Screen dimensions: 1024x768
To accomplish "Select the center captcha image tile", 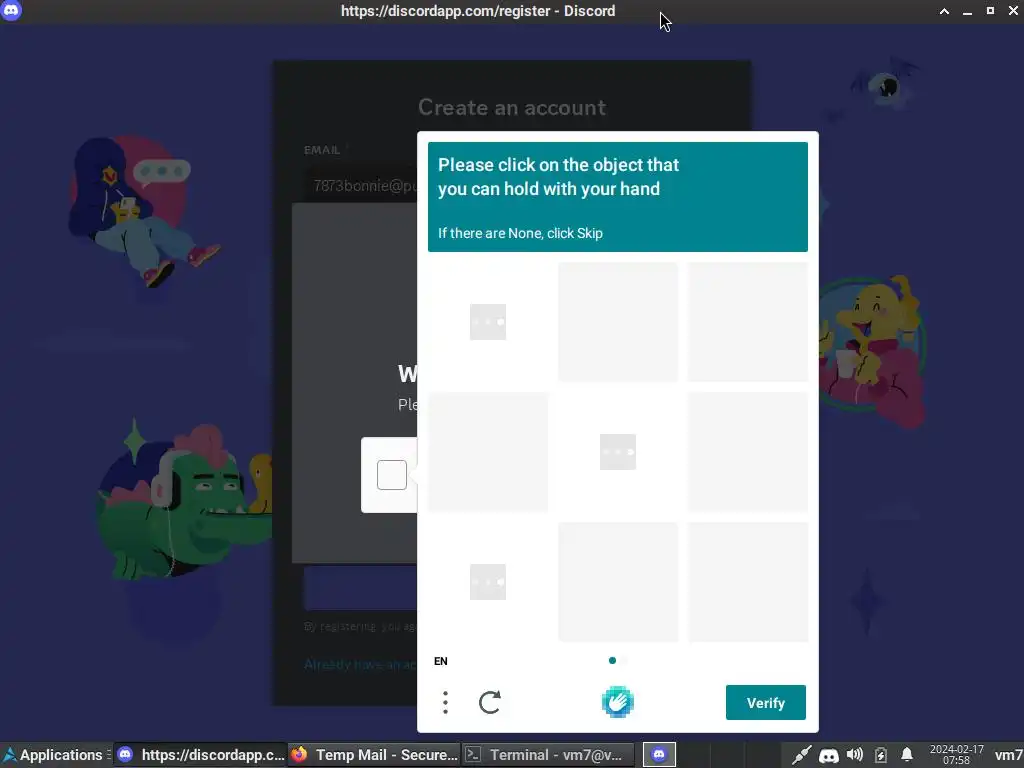I will click(618, 452).
